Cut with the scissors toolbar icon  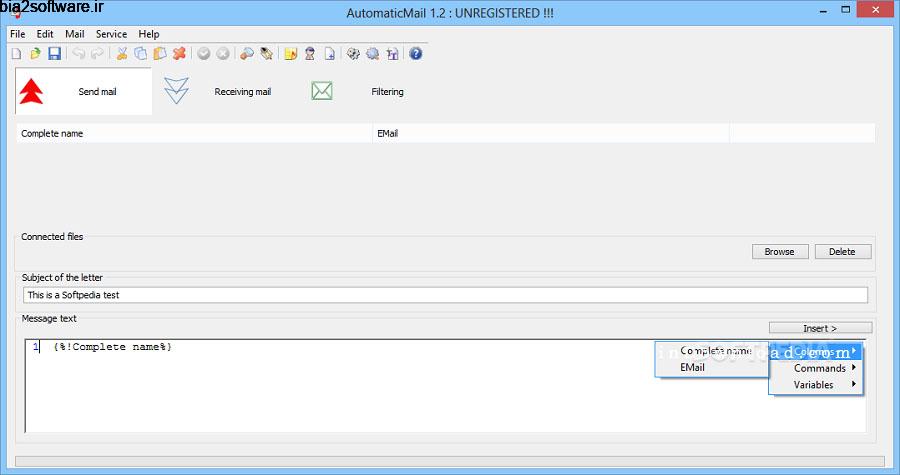tap(122, 54)
